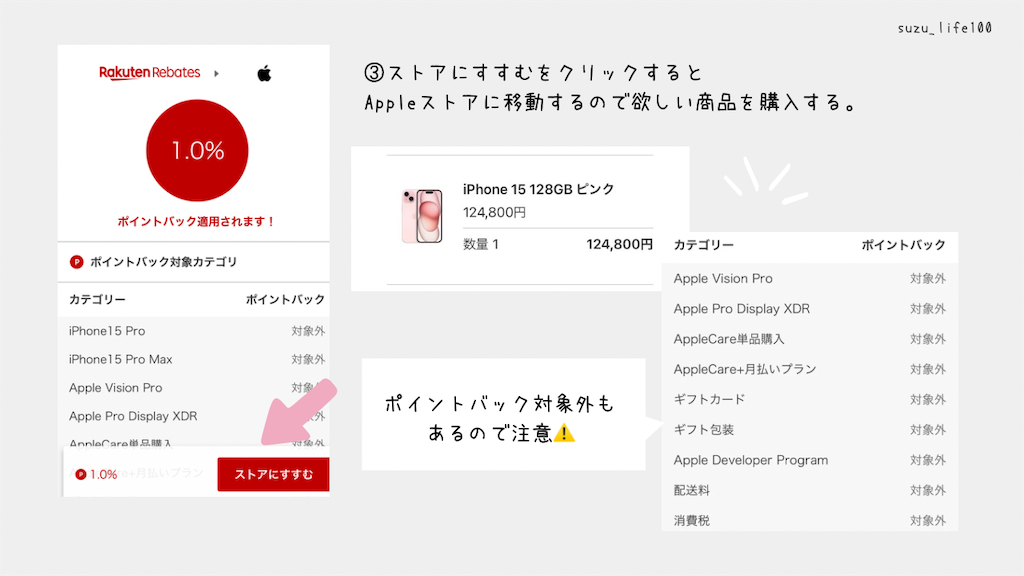Click the arrow between Rakuten and Apple logos
The width and height of the screenshot is (1024, 576).
coord(216,74)
